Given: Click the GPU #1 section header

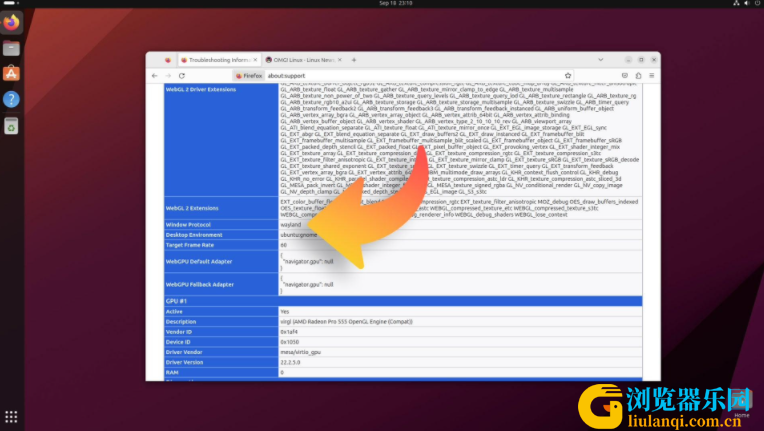Looking at the screenshot, I should coord(403,301).
